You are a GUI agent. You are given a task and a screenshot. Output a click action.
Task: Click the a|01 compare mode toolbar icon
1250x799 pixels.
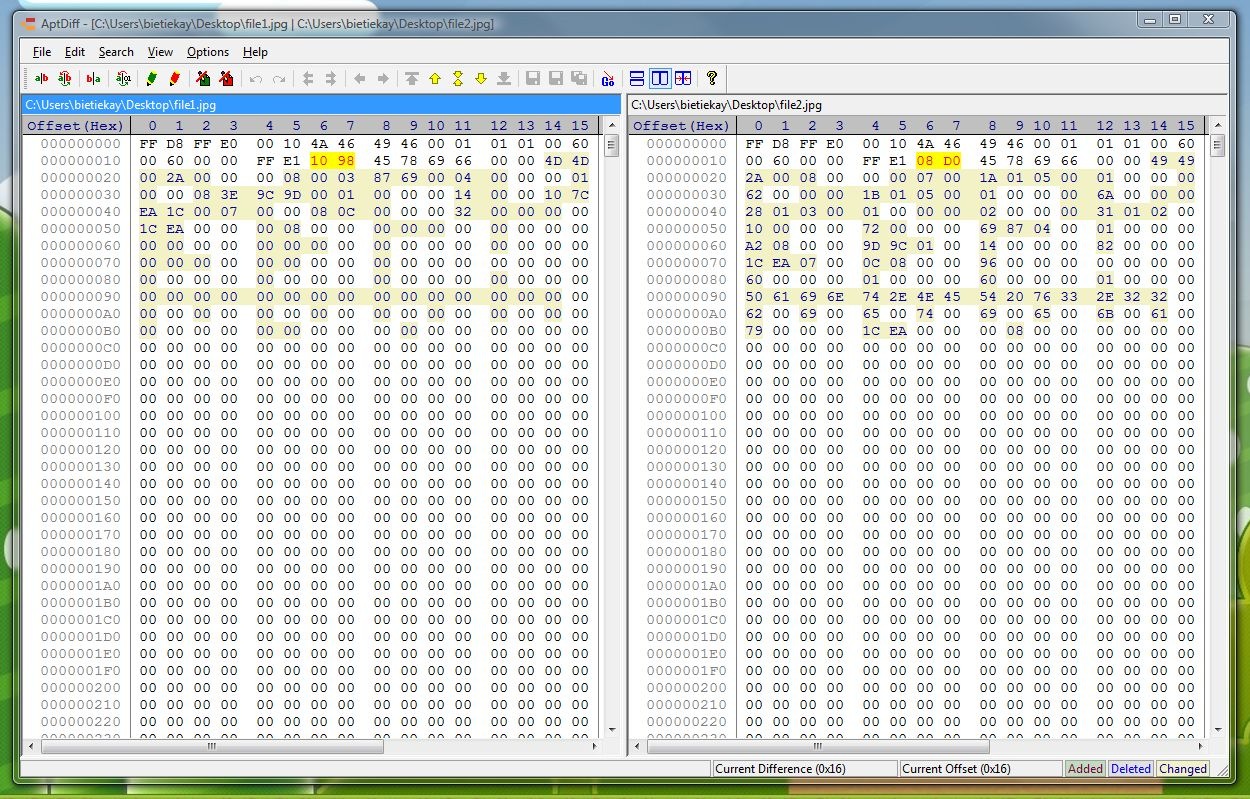(x=123, y=78)
